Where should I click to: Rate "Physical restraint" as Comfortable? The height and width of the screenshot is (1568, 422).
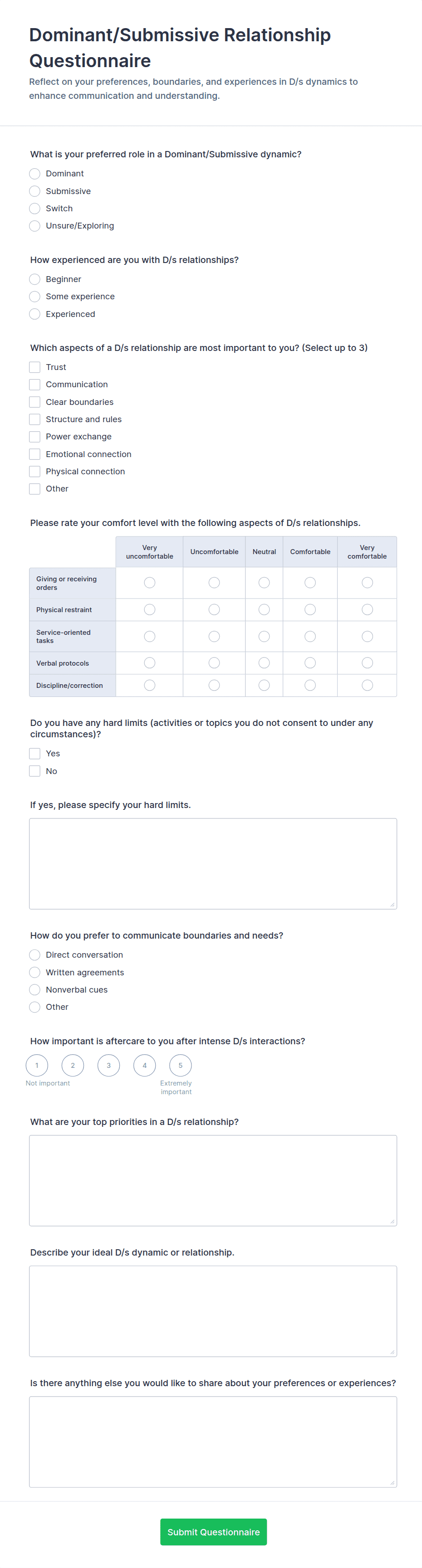pyautogui.click(x=310, y=609)
